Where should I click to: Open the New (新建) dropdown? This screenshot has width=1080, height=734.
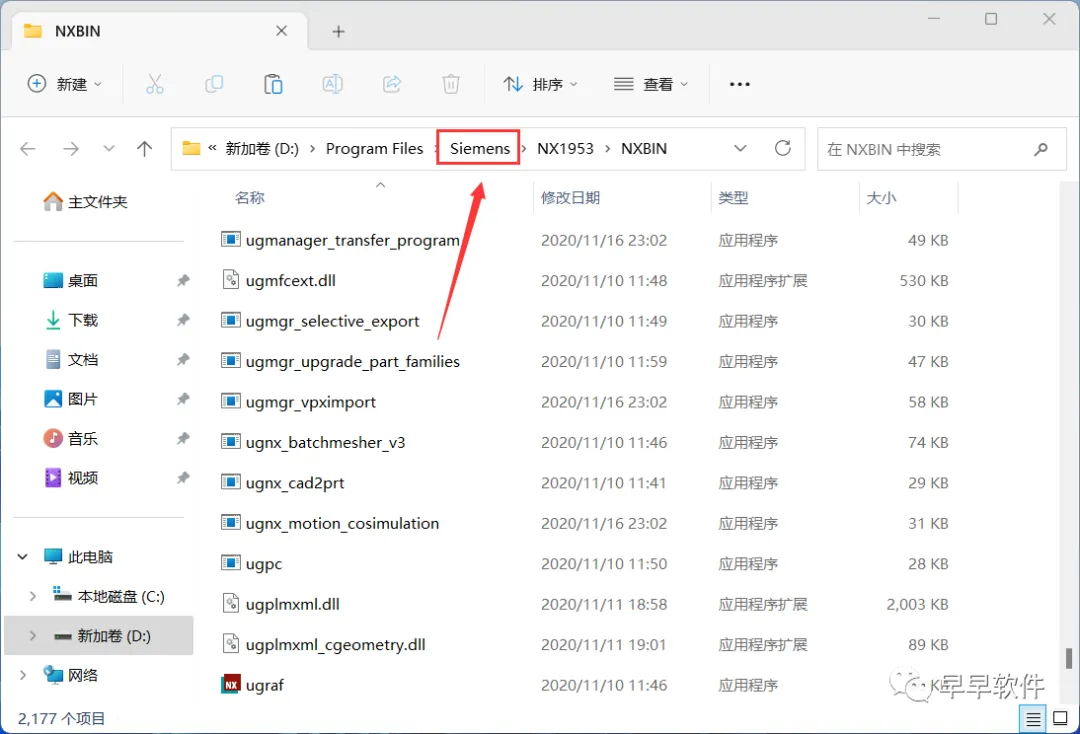(x=64, y=84)
